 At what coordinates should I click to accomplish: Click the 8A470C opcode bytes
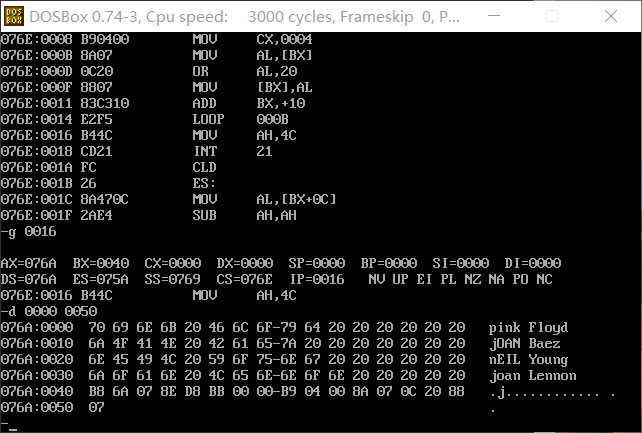coord(105,199)
